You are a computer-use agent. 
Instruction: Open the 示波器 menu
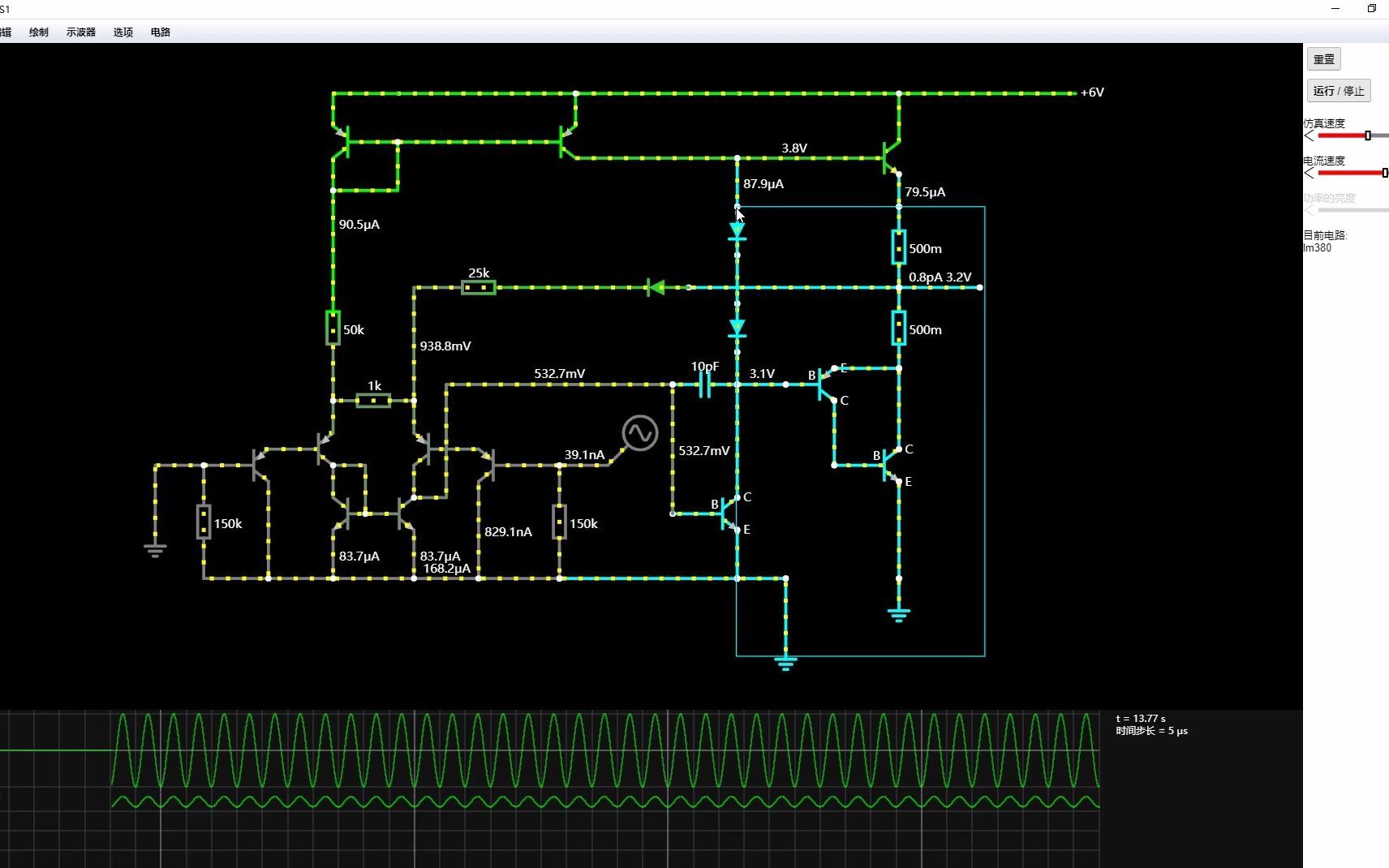(x=81, y=32)
